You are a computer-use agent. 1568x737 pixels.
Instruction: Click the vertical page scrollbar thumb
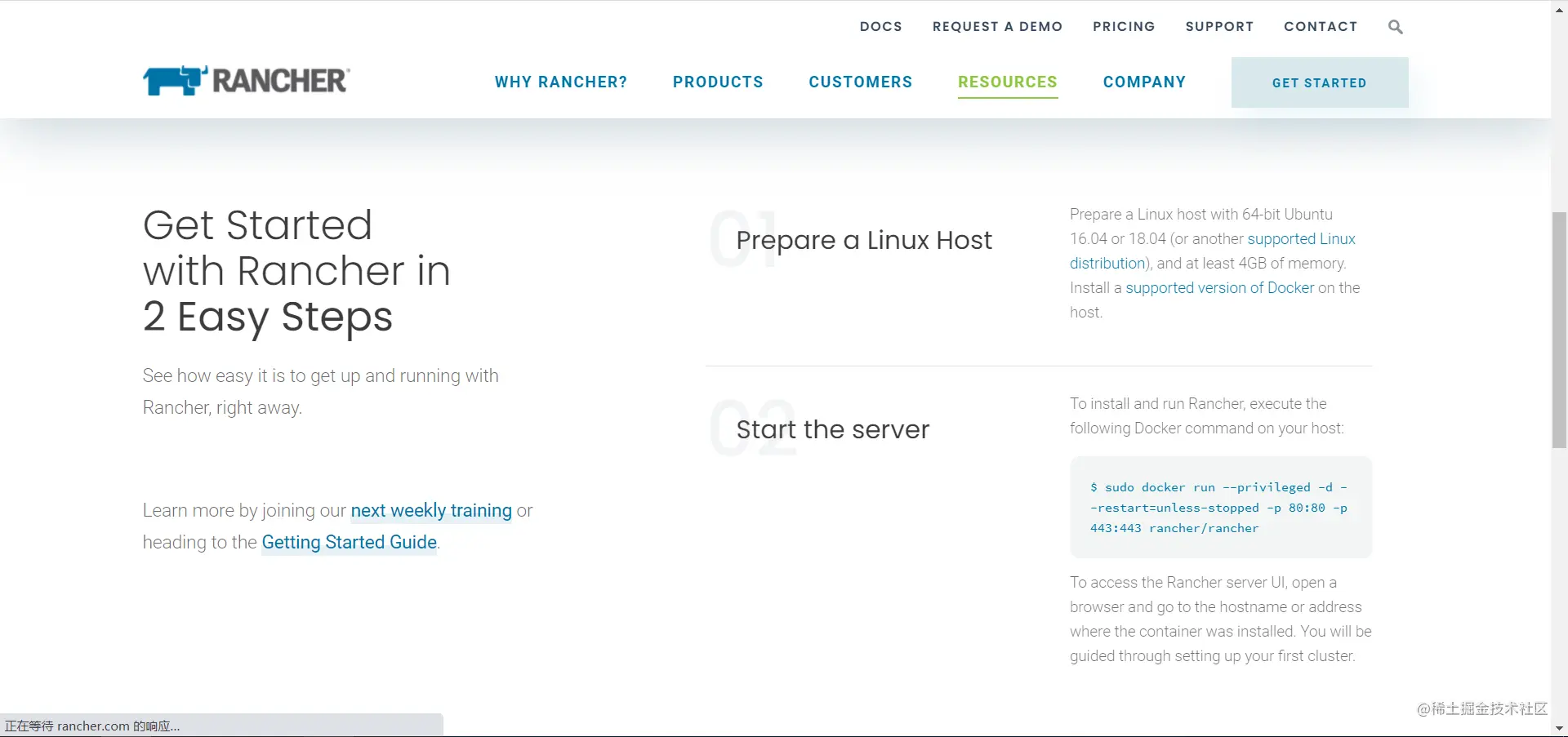pos(1559,330)
